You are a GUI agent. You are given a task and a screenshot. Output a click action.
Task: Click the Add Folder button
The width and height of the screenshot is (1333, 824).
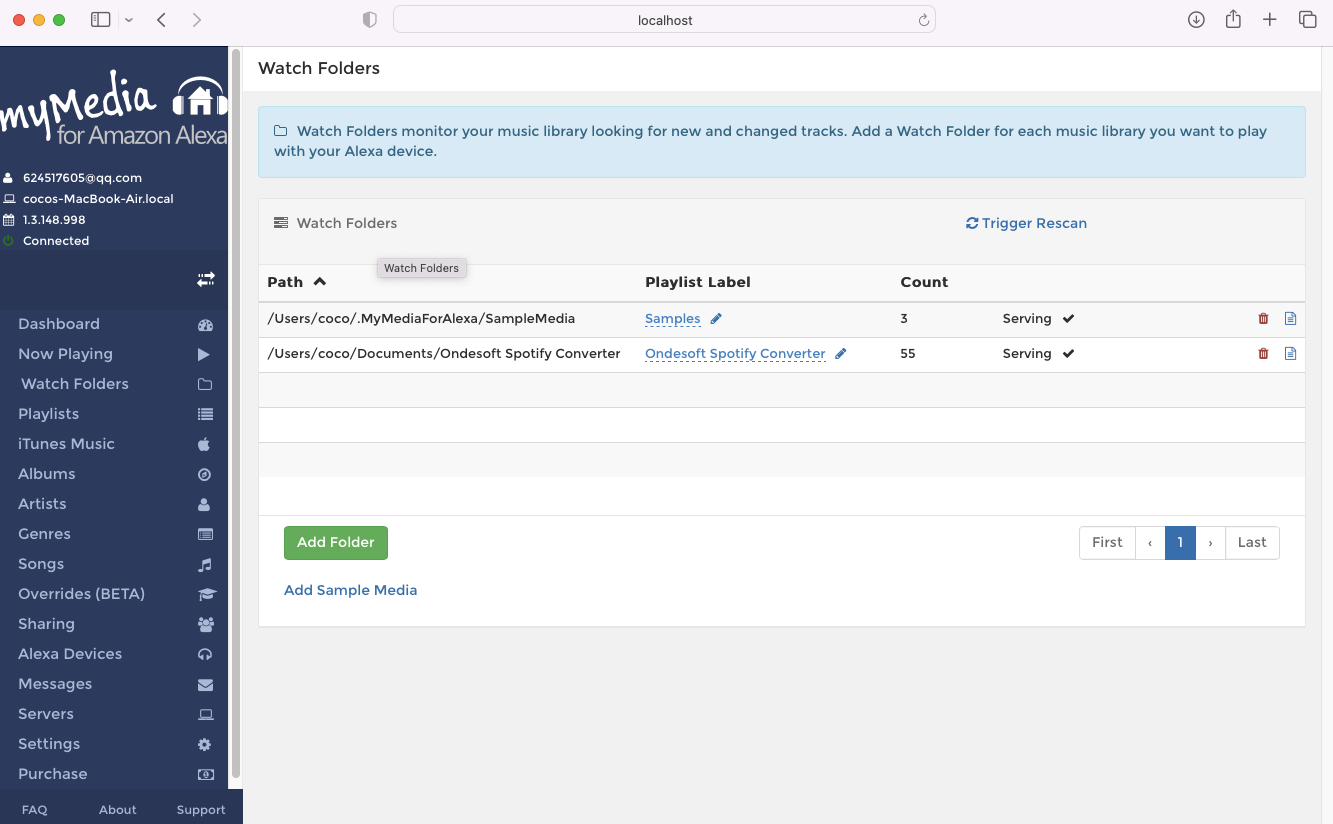coord(336,543)
